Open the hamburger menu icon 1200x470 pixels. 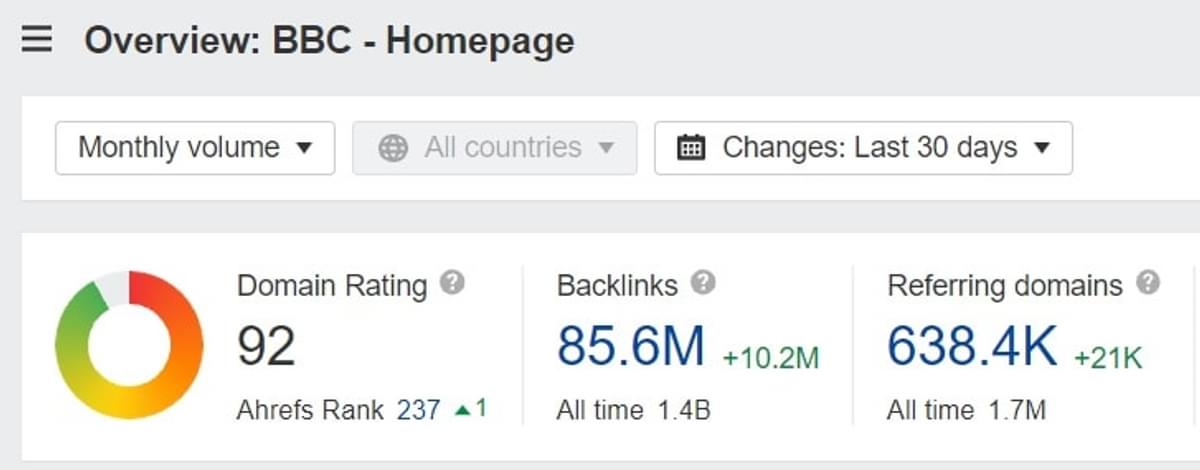tap(37, 41)
